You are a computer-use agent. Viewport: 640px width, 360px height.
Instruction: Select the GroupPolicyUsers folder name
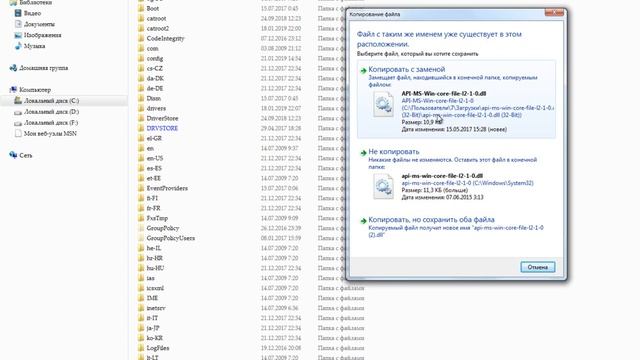[x=171, y=238]
